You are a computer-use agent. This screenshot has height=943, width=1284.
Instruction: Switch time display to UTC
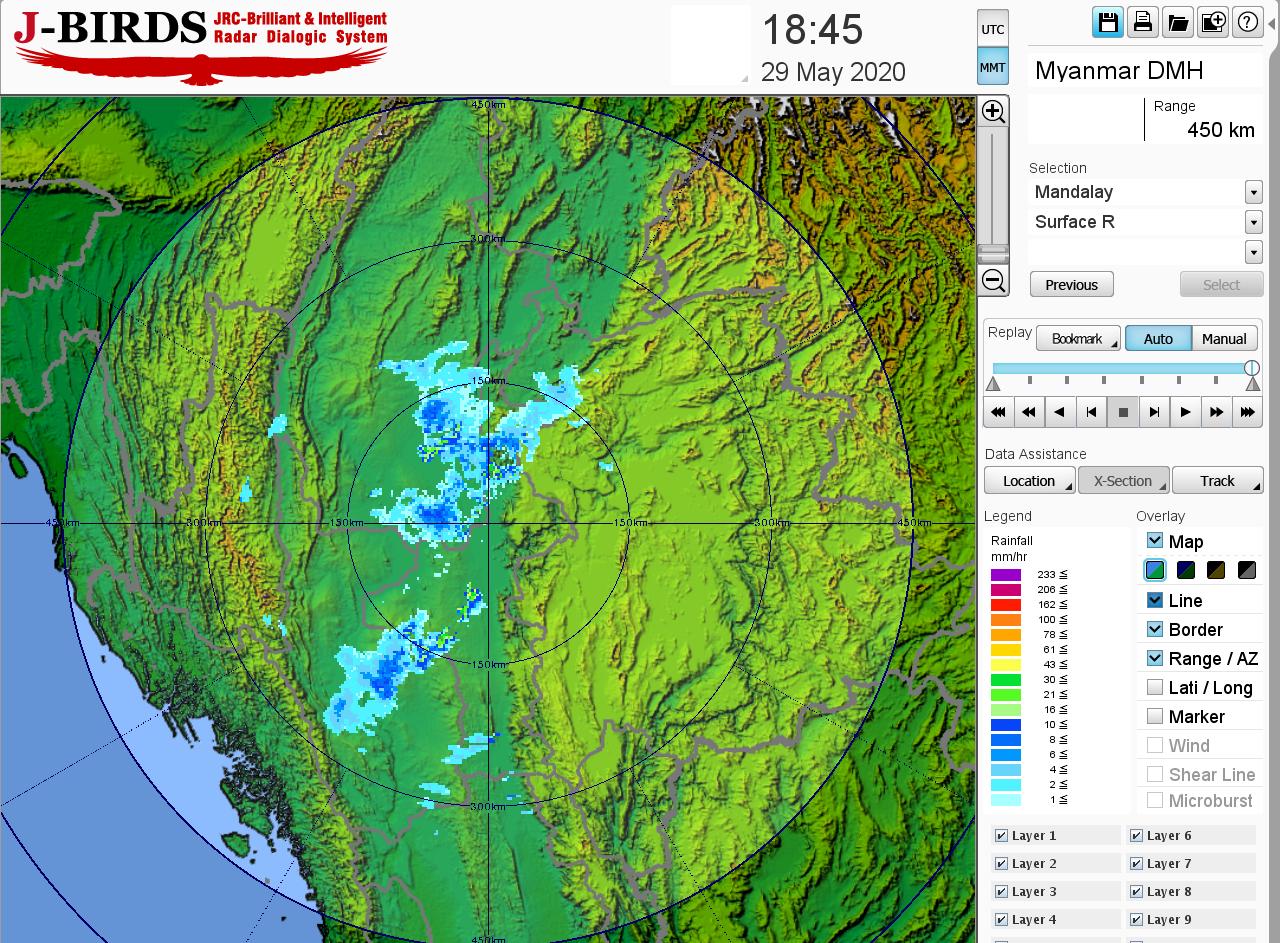[992, 29]
